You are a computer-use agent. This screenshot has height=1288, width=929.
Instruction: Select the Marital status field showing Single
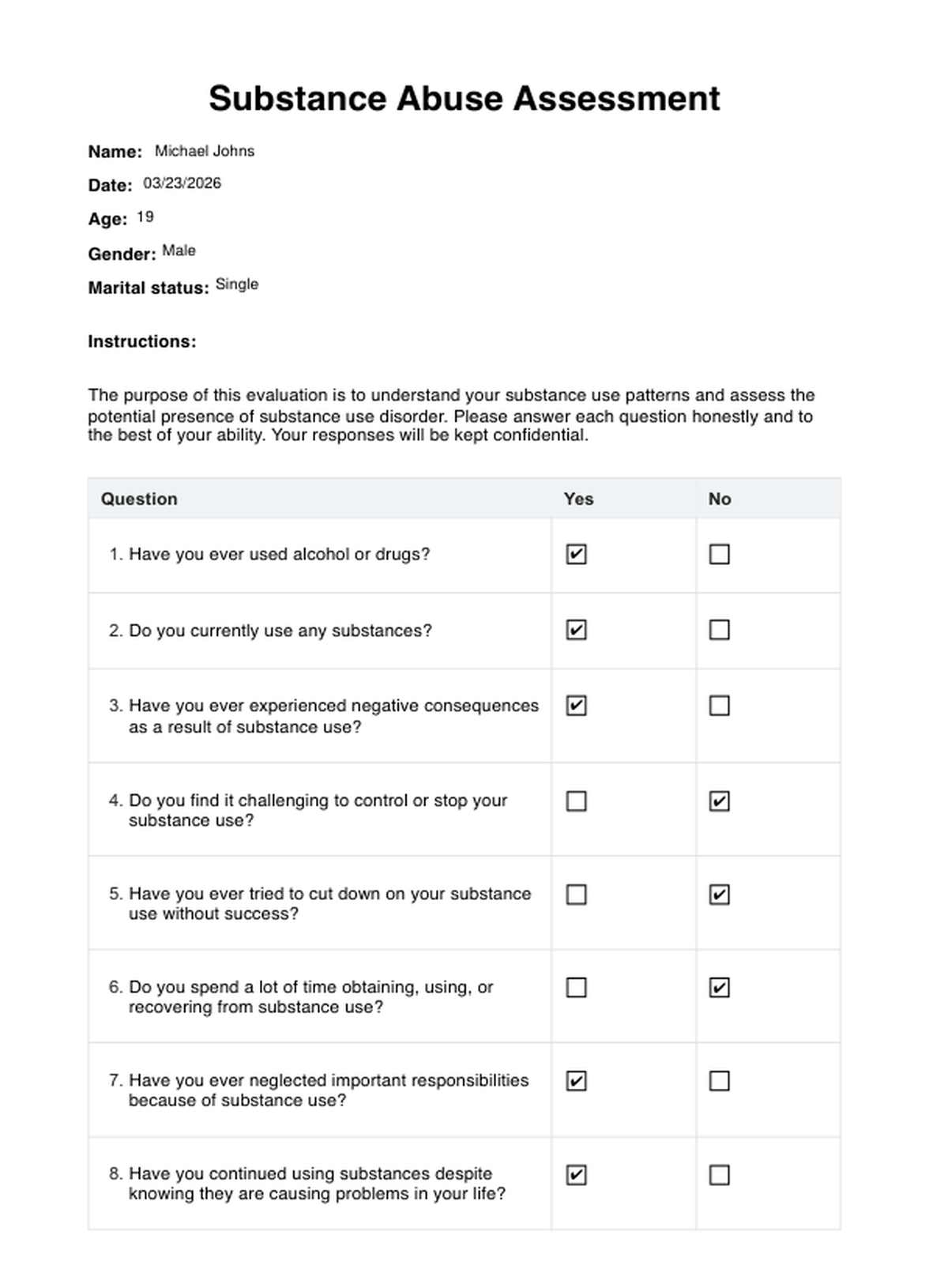click(237, 284)
